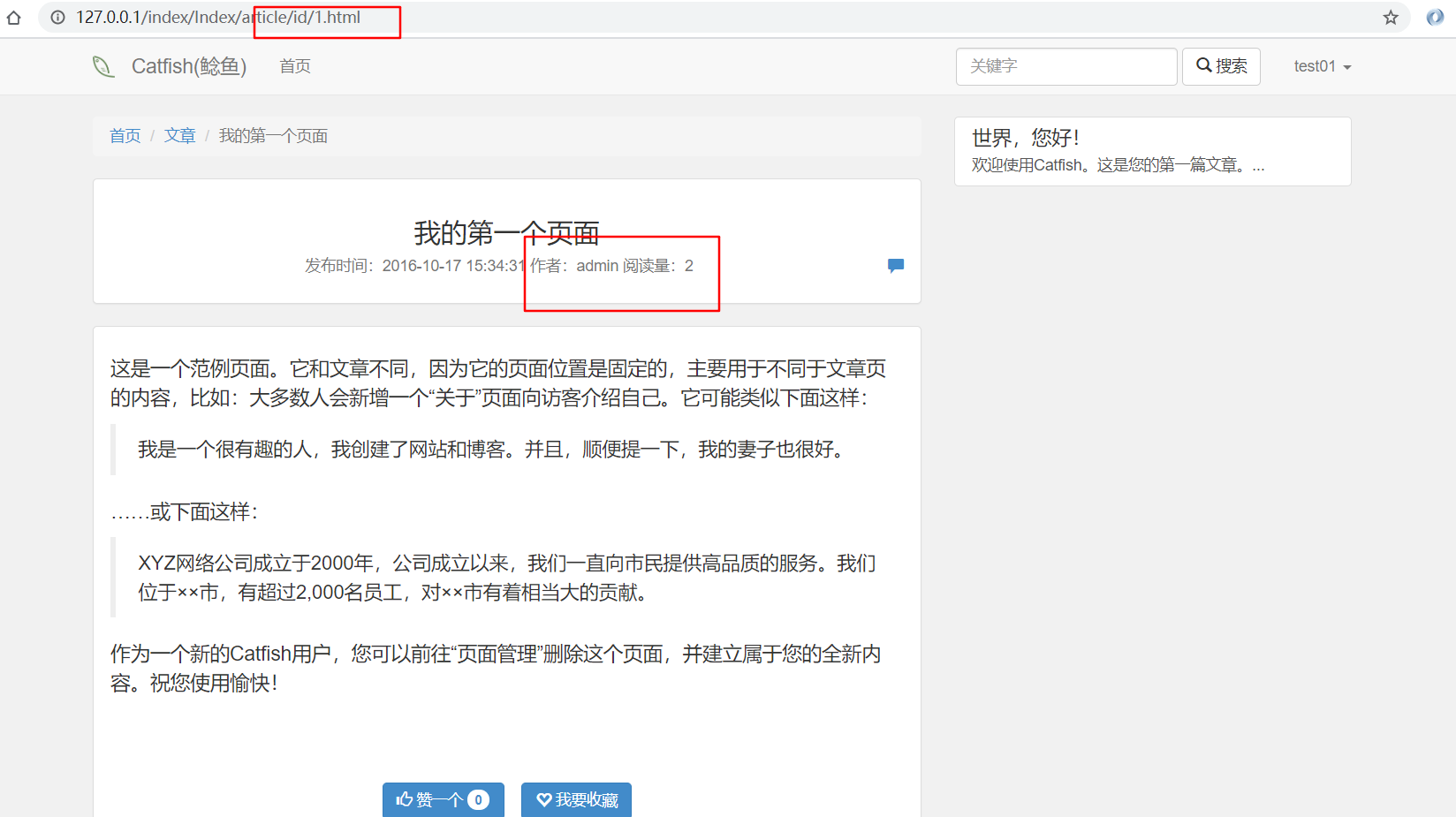Click the bookmark star in the address bar
Image resolution: width=1456 pixels, height=817 pixels.
1391,17
